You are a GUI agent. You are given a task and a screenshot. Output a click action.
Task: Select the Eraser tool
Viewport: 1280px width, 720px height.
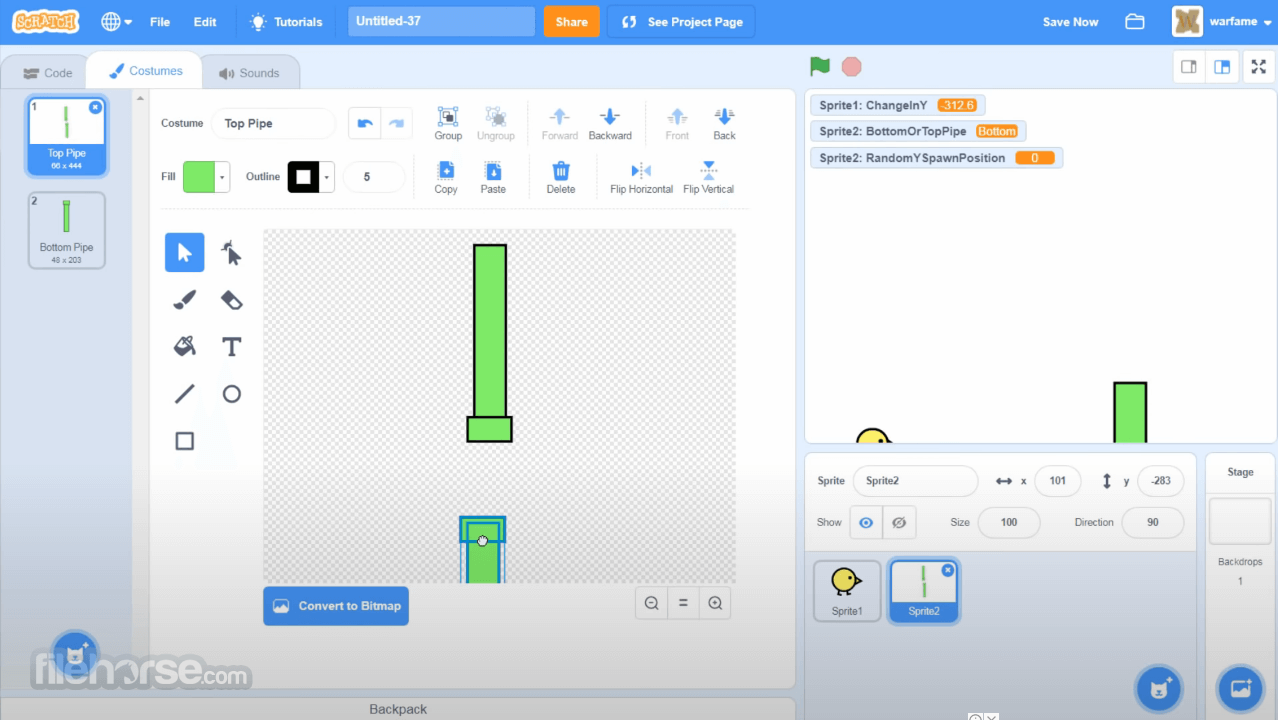click(231, 300)
